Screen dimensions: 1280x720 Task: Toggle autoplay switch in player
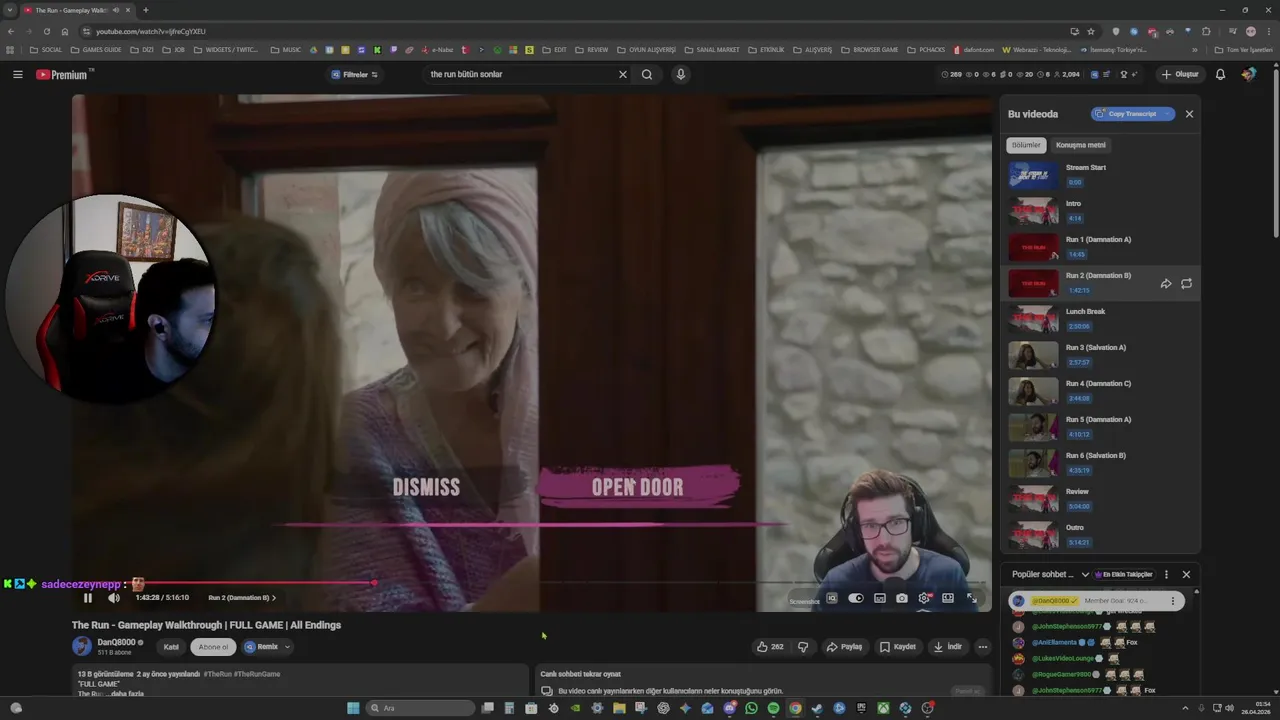[856, 598]
